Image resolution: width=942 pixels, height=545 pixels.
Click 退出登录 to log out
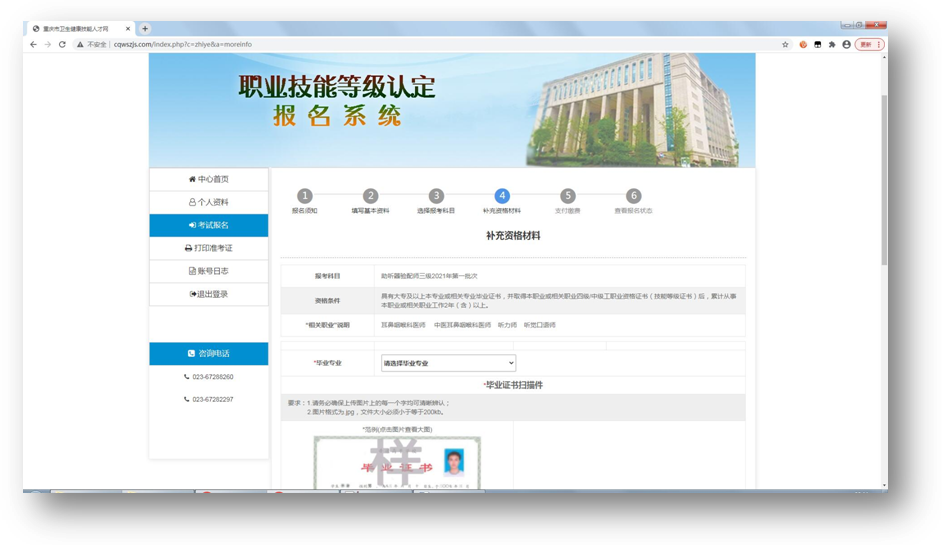click(209, 294)
